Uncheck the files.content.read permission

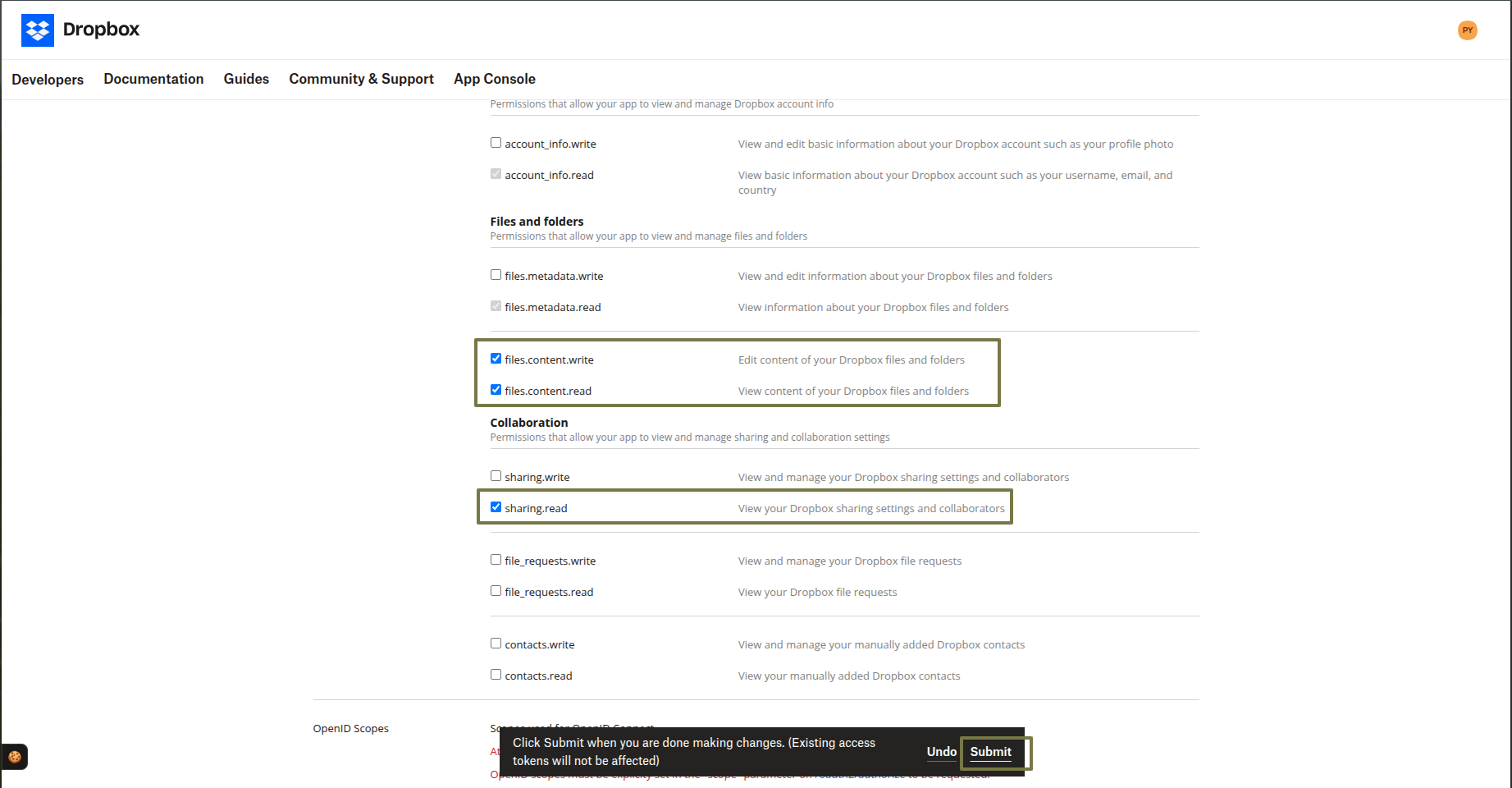pos(496,390)
